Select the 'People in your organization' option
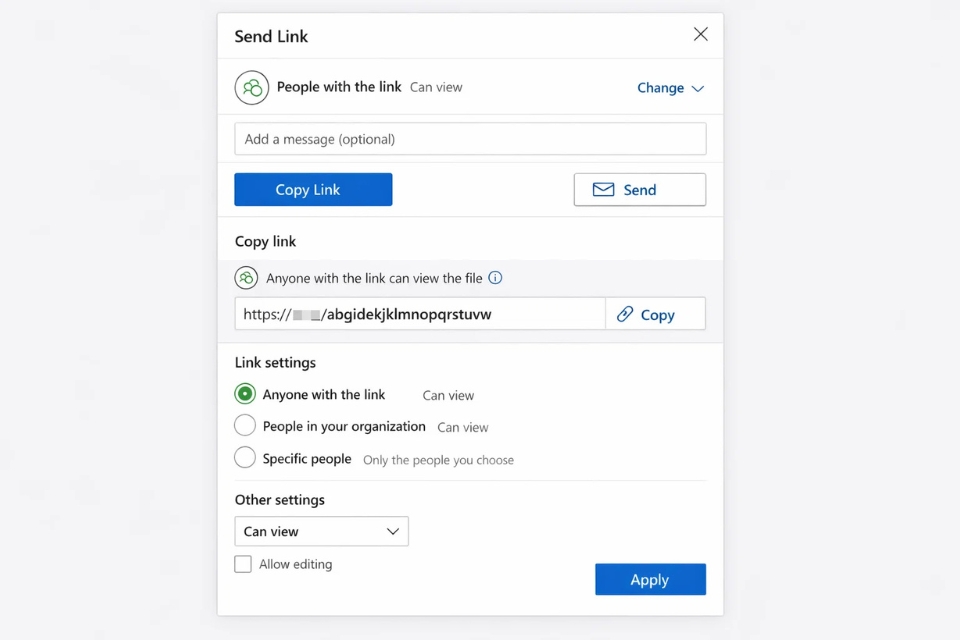960x640 pixels. [x=245, y=426]
